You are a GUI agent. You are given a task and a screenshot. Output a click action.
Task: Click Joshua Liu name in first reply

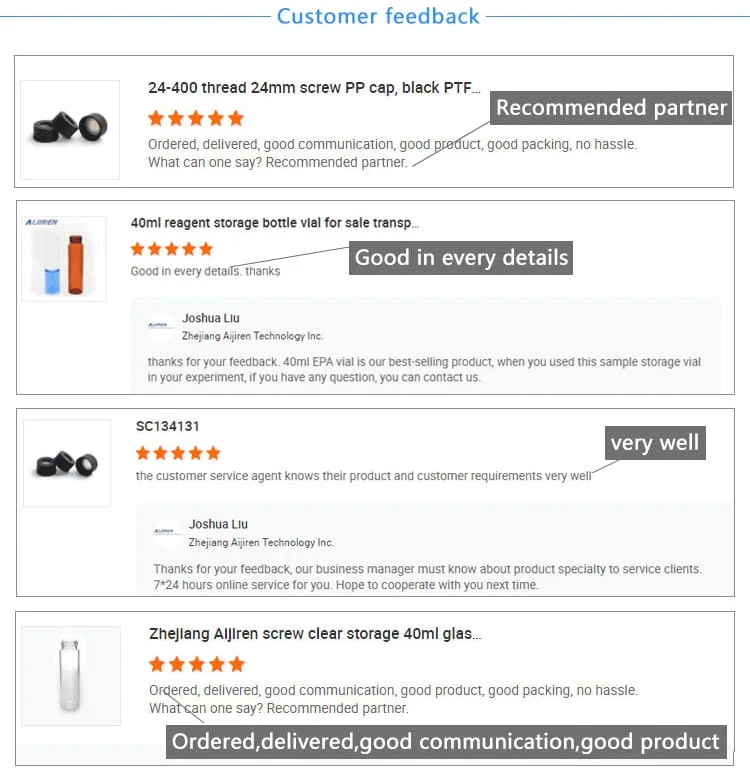pos(210,319)
